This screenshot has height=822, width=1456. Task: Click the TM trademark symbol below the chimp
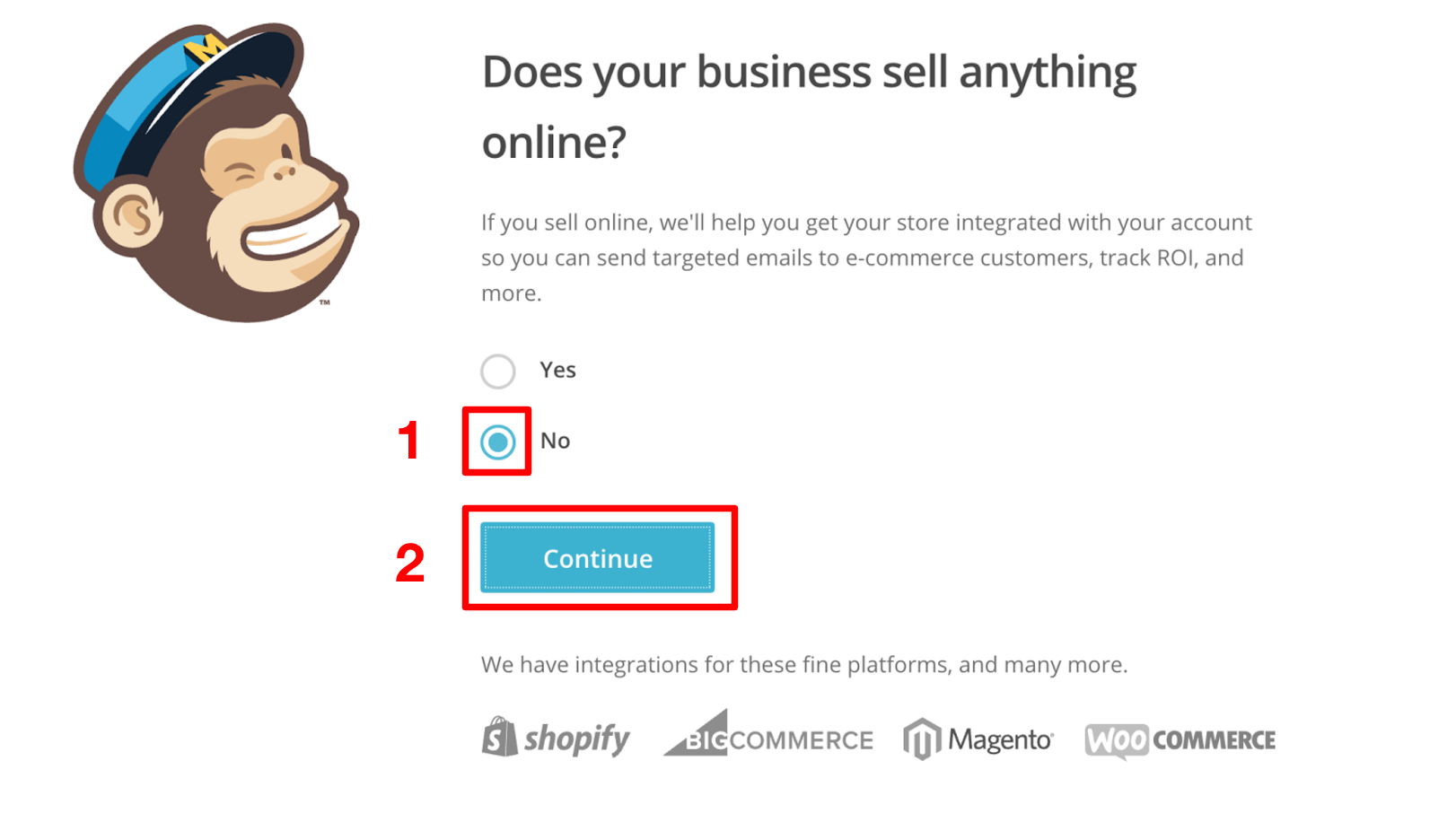(325, 302)
